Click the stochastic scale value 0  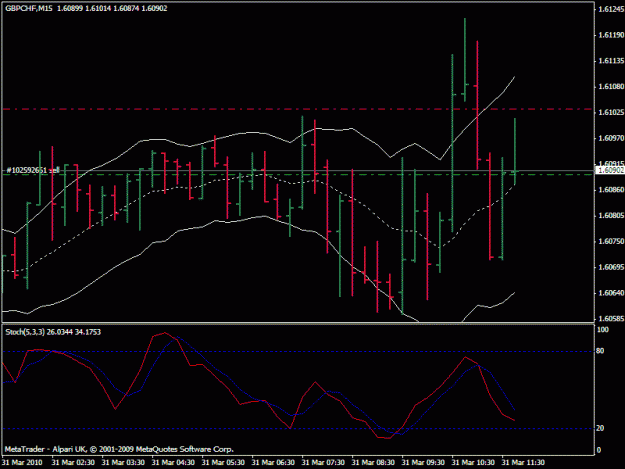[x=599, y=450]
